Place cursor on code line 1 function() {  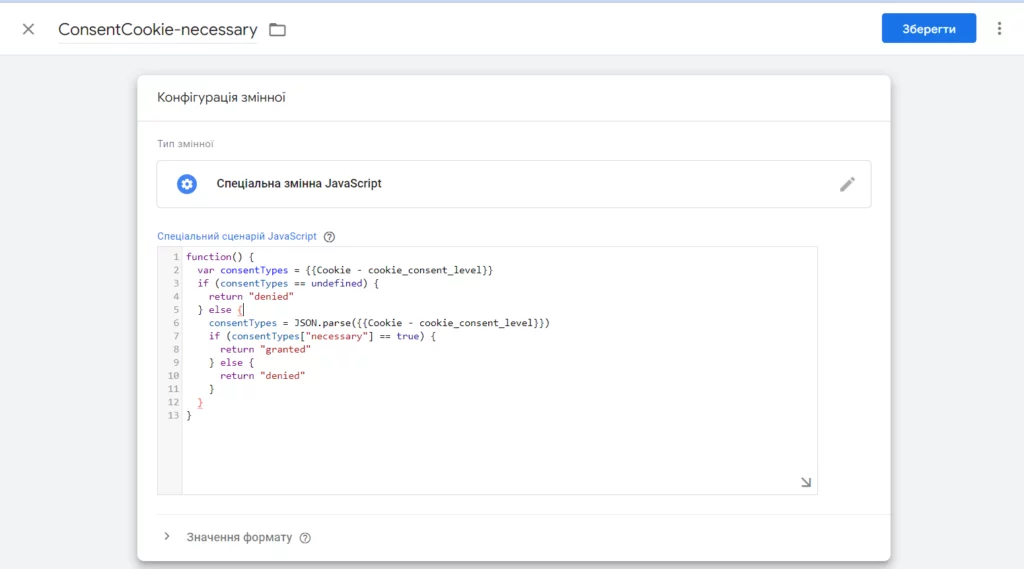(220, 257)
